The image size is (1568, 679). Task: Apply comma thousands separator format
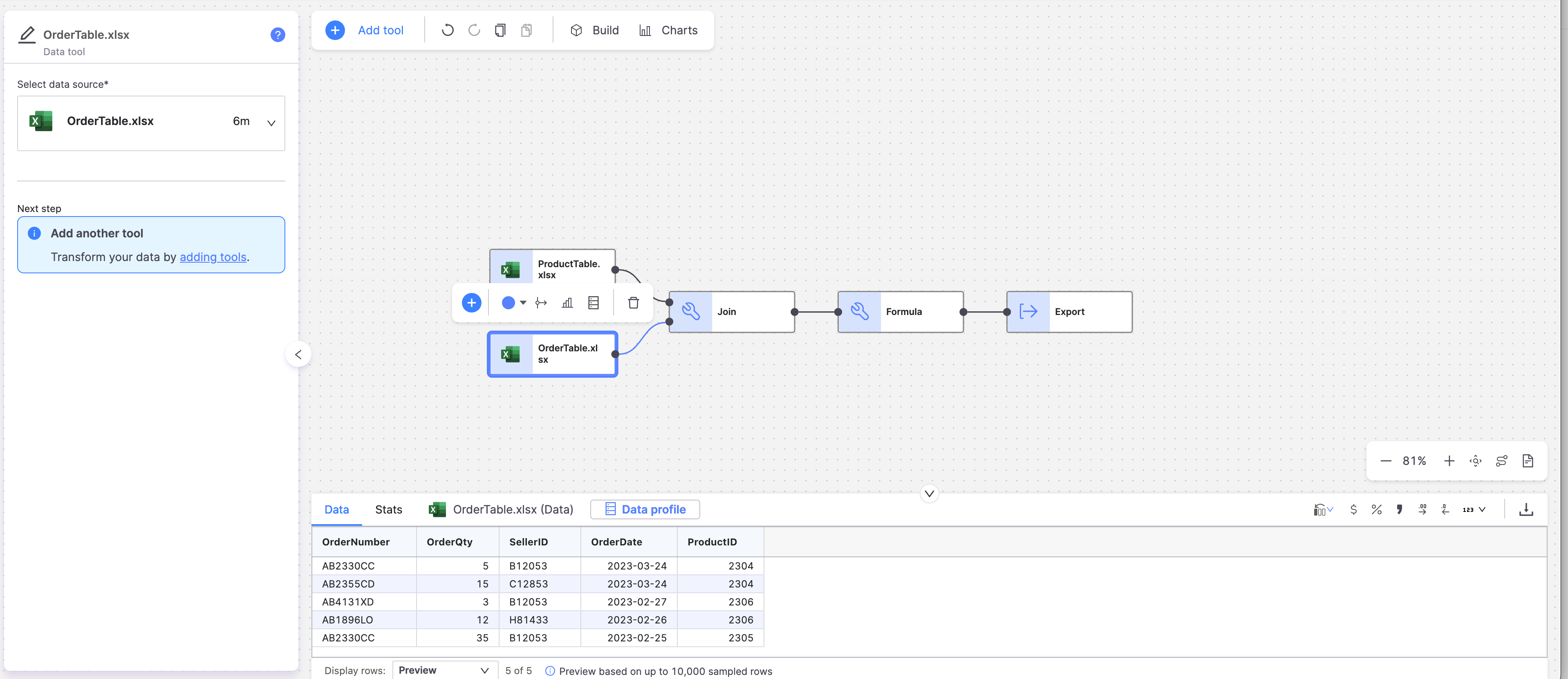tap(1400, 509)
